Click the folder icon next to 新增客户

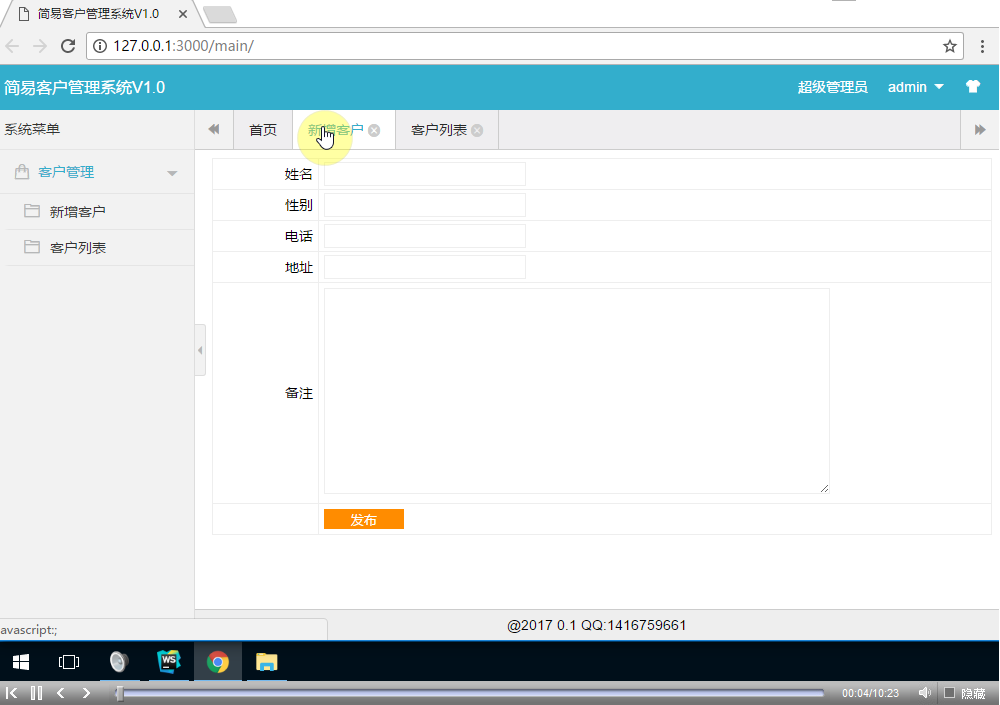point(31,211)
